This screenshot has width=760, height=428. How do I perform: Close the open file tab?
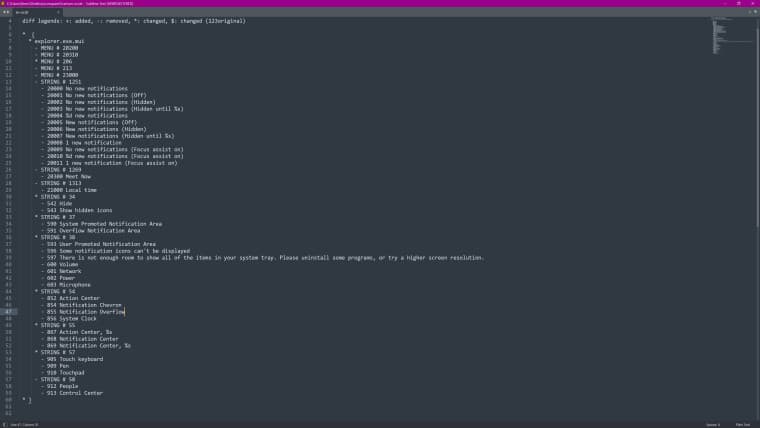58,12
